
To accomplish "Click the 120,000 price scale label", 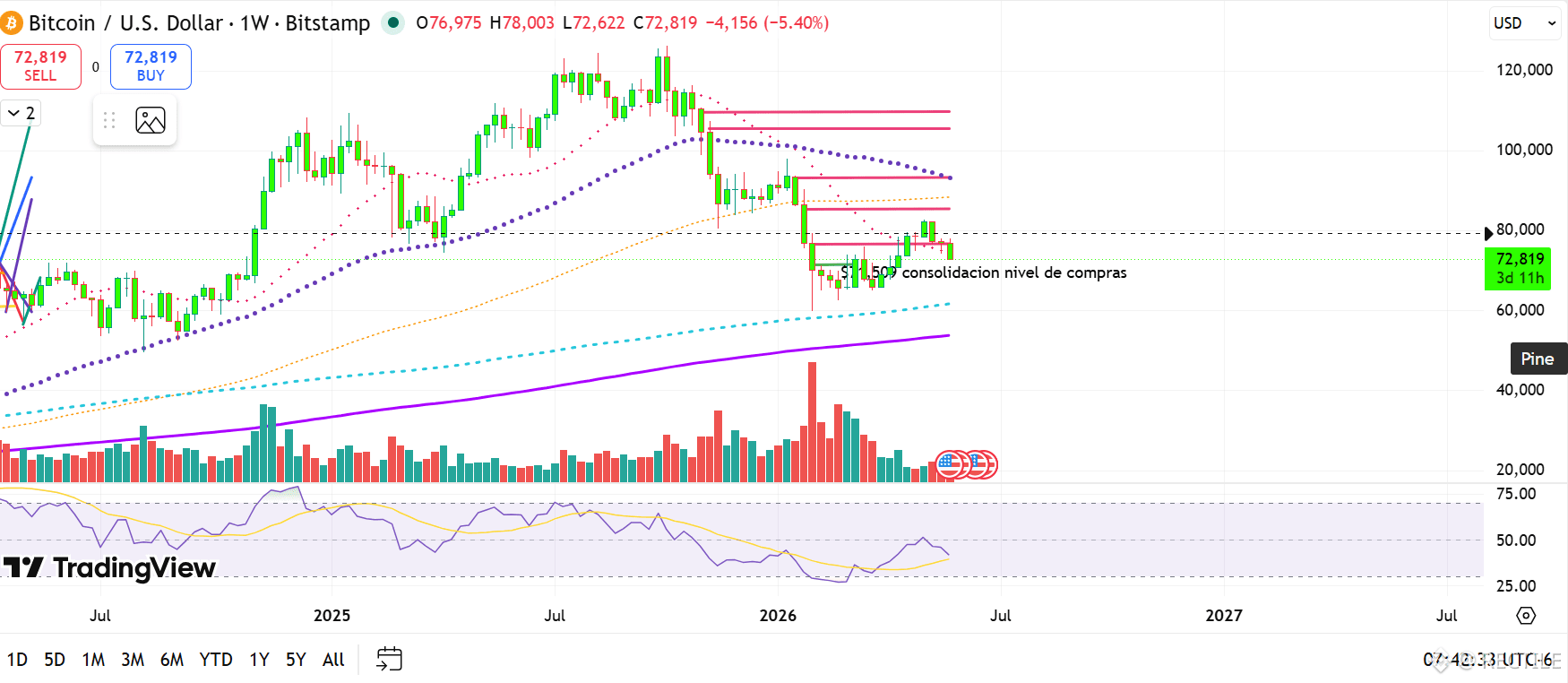I will pos(1524,70).
